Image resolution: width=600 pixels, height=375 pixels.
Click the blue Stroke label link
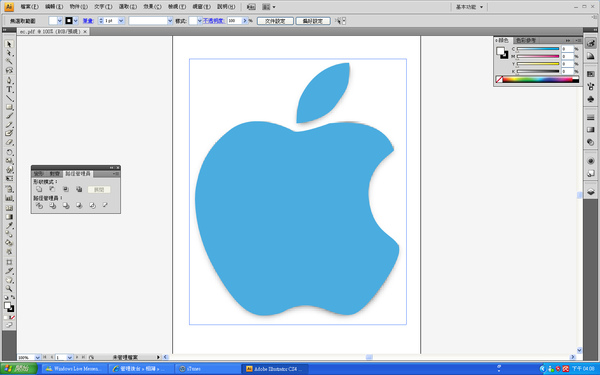pos(88,21)
